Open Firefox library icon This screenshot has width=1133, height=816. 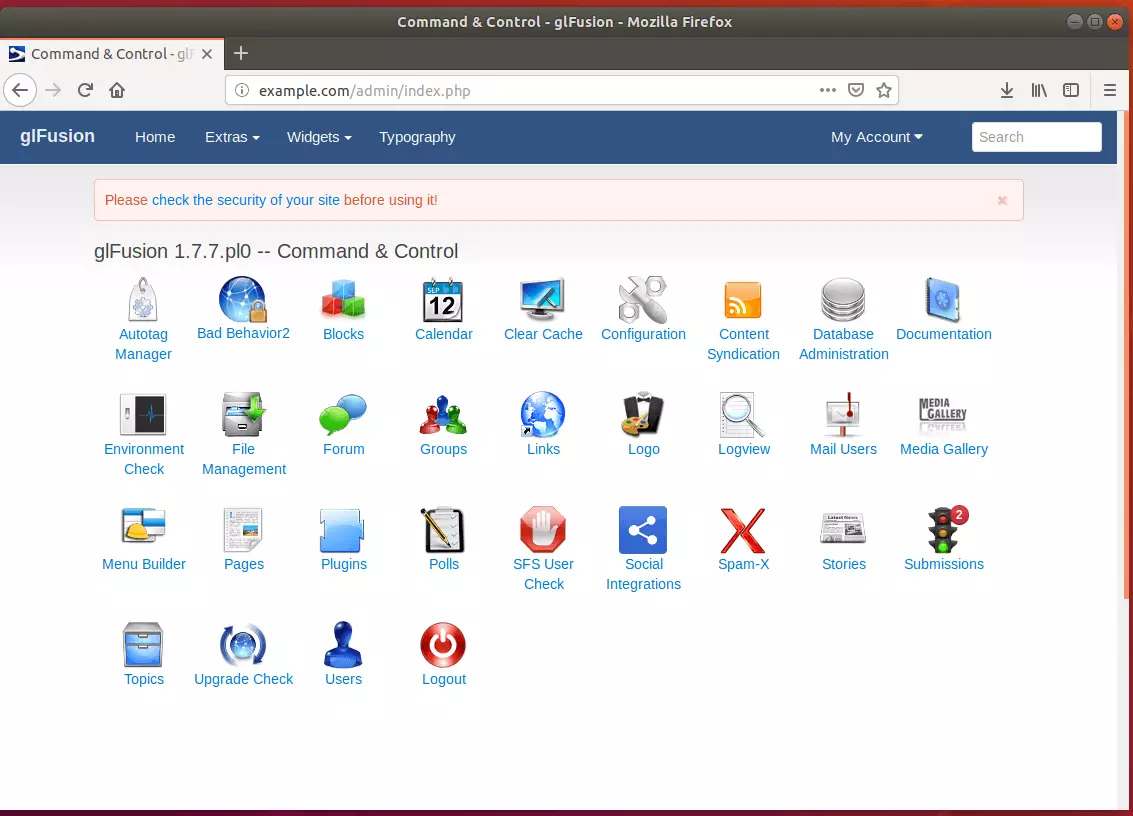point(1039,90)
